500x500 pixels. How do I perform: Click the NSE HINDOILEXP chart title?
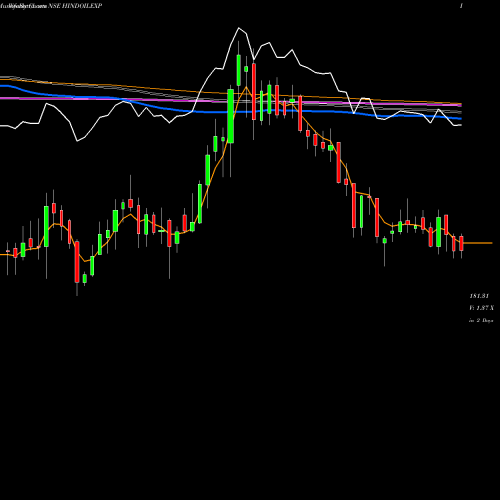75,6
